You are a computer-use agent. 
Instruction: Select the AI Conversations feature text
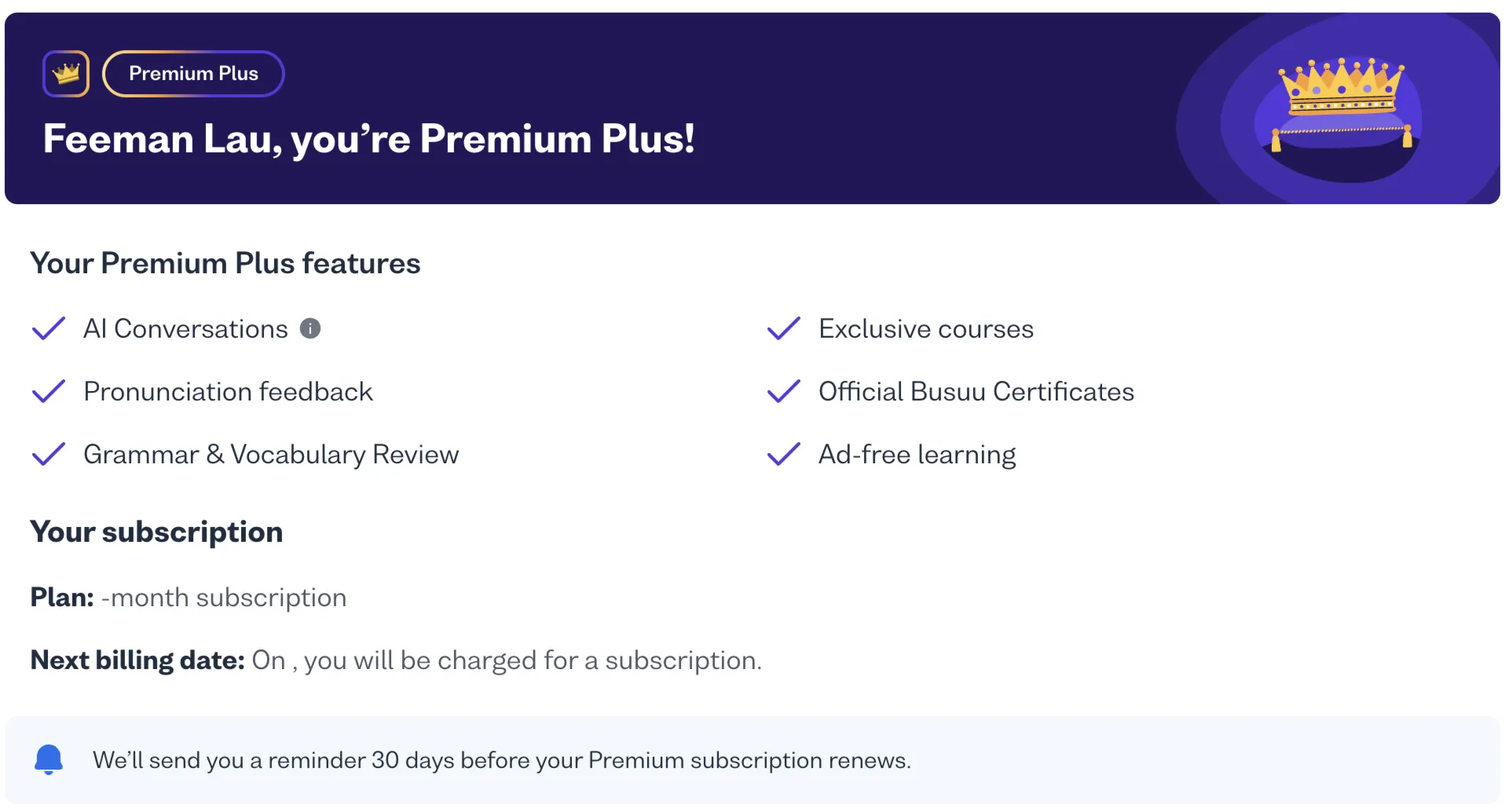click(x=186, y=328)
